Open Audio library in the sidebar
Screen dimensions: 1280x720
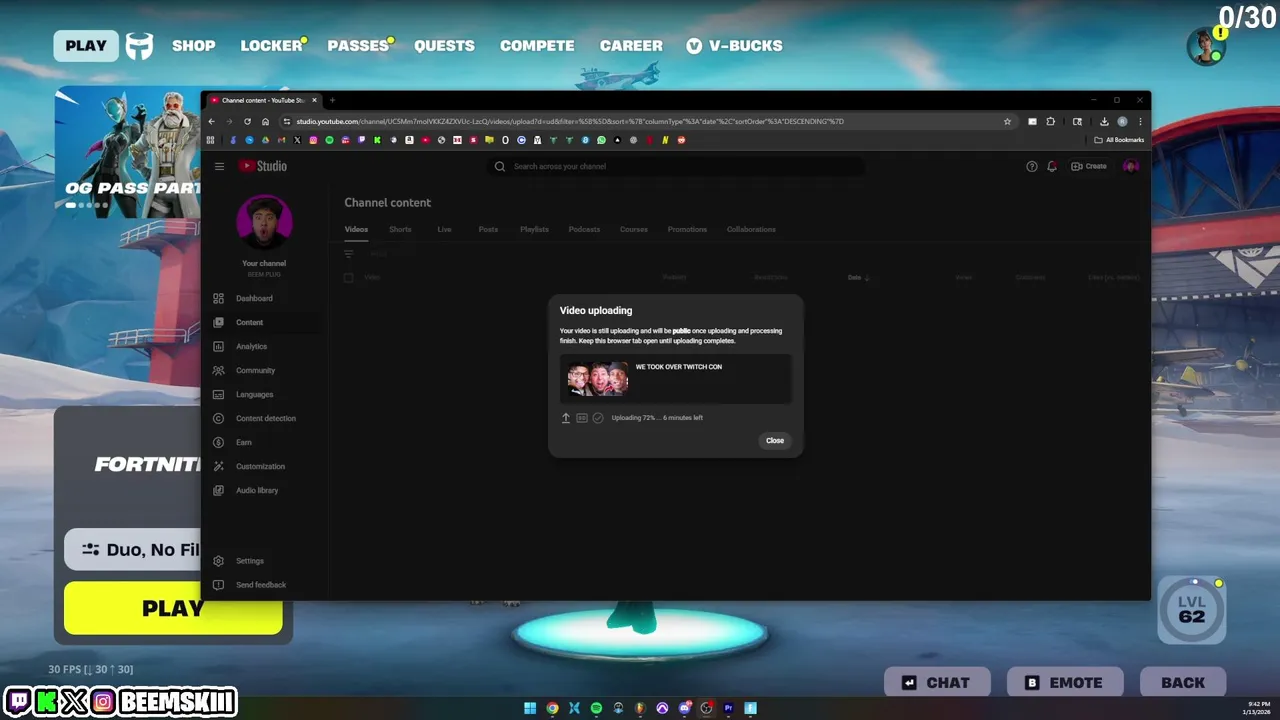tap(257, 490)
